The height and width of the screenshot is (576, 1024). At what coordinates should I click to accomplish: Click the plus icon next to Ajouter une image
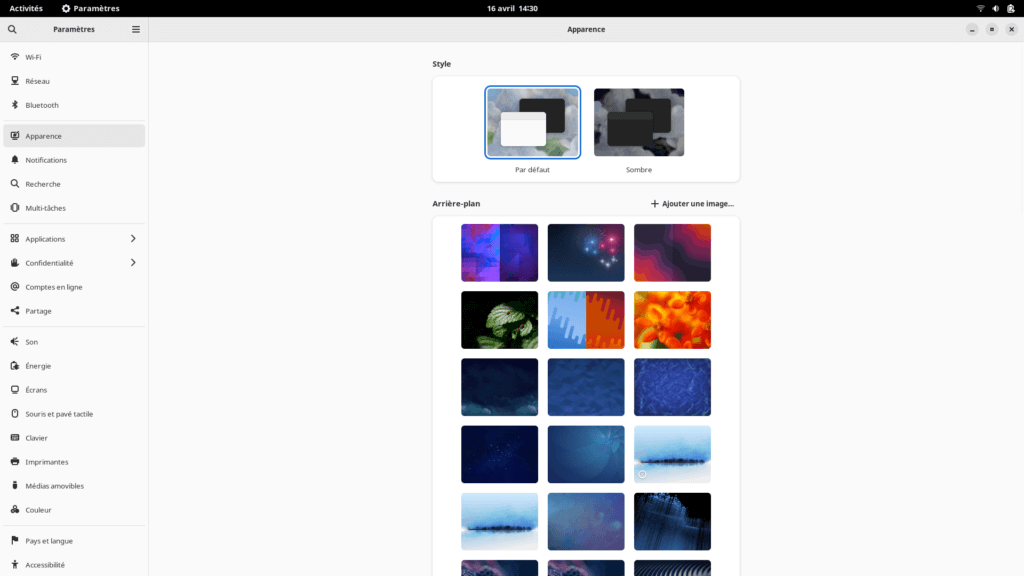pyautogui.click(x=654, y=204)
